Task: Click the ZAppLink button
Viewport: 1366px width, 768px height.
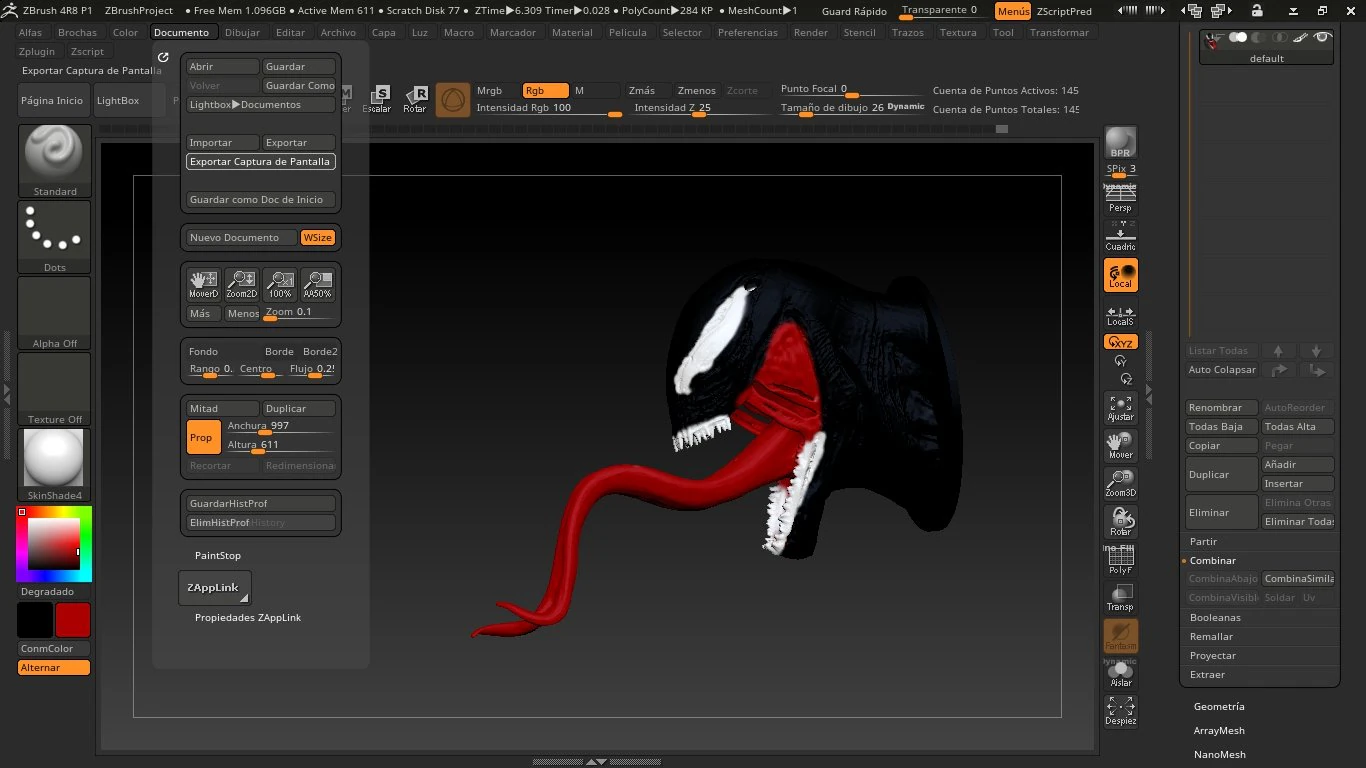Action: (x=214, y=588)
